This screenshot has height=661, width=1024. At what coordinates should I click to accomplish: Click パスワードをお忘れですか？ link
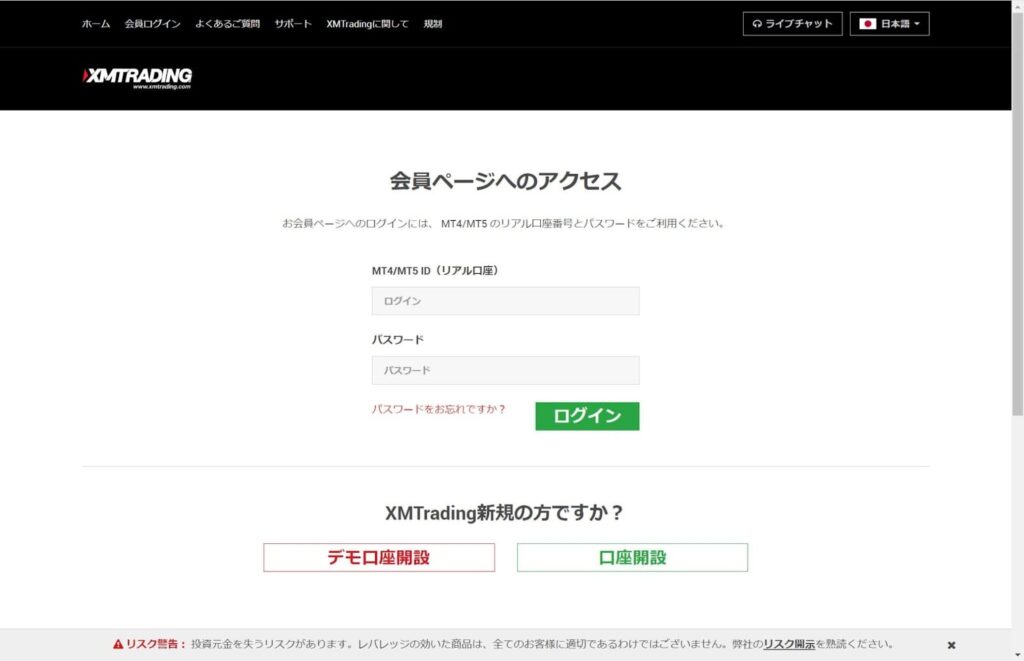438,410
